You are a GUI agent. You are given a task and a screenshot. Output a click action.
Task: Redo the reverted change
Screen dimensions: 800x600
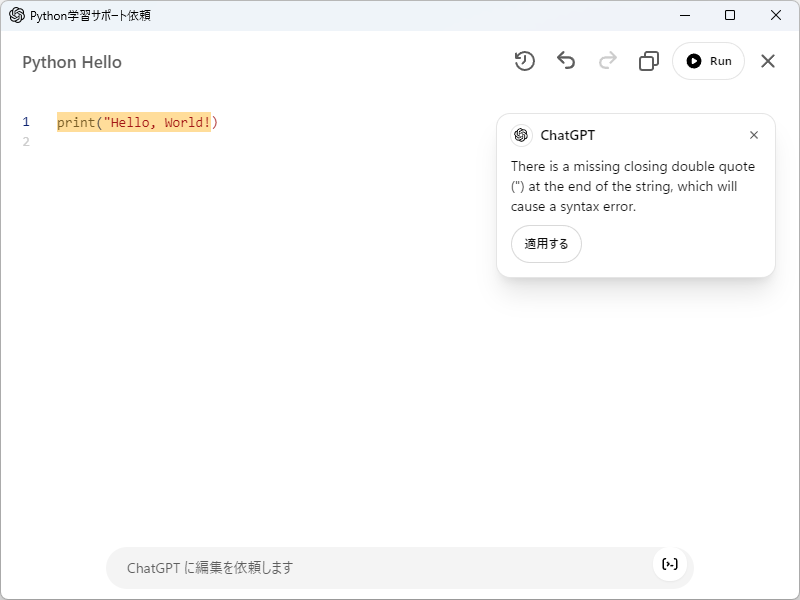click(608, 60)
